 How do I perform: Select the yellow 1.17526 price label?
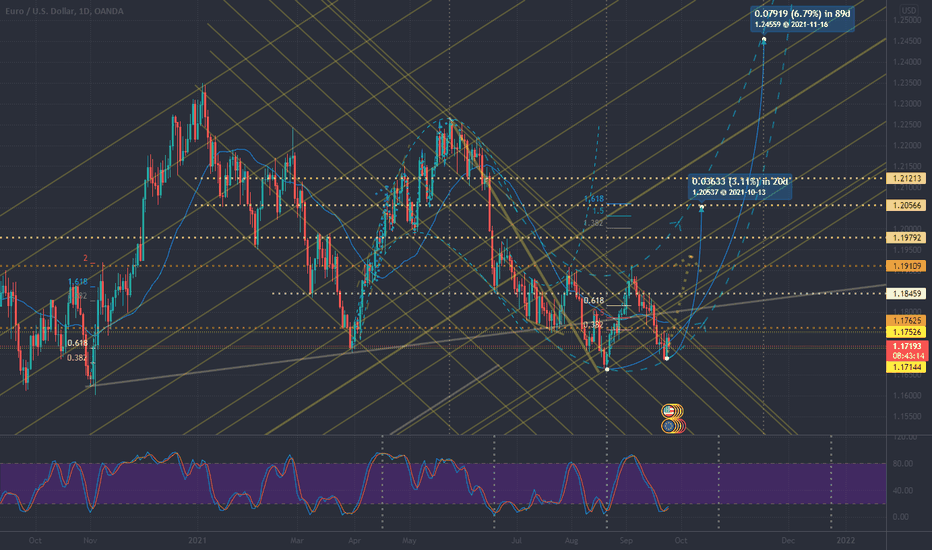tap(906, 332)
